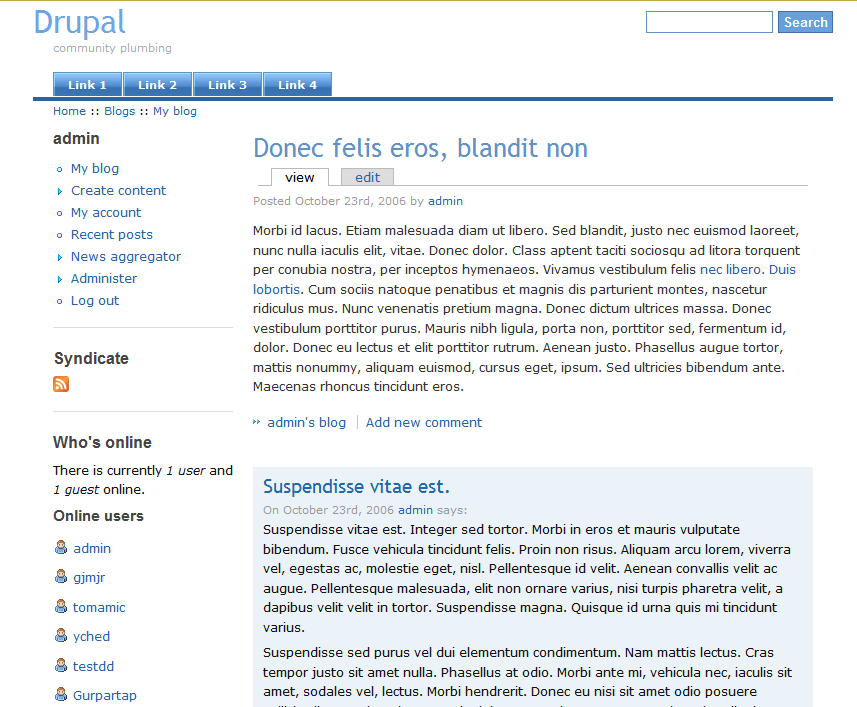Click the user icon beside gjmjr
This screenshot has height=707, width=857.
[x=61, y=576]
